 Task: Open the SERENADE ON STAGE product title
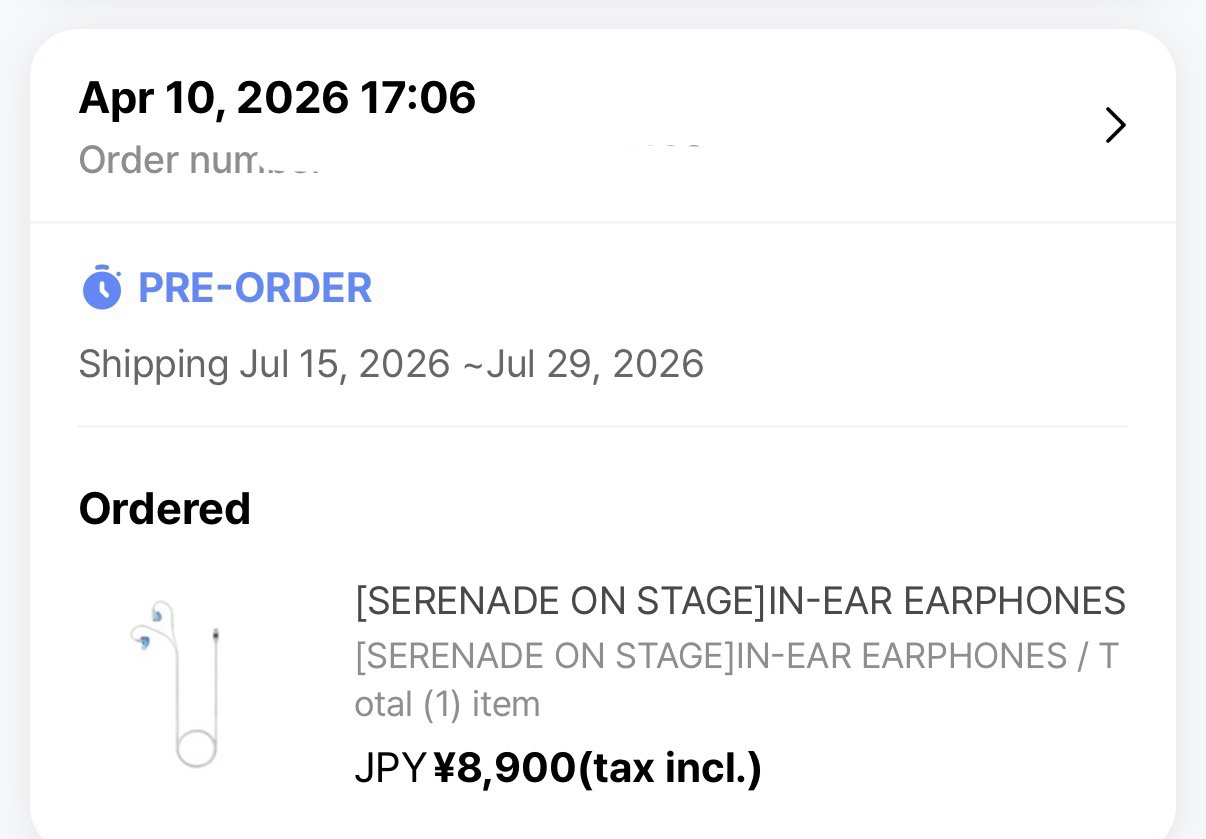coord(740,601)
